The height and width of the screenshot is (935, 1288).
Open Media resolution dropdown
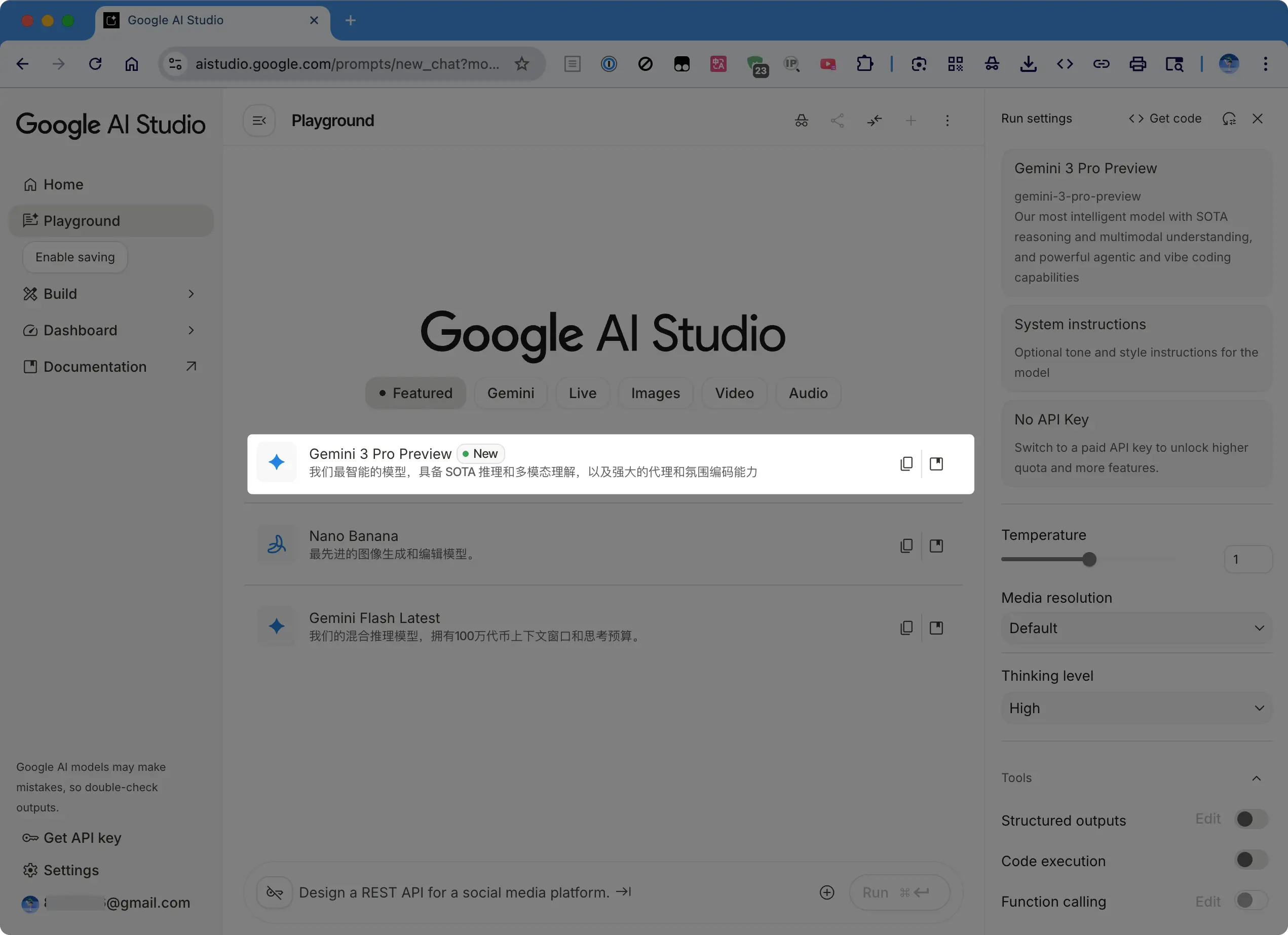(x=1136, y=628)
